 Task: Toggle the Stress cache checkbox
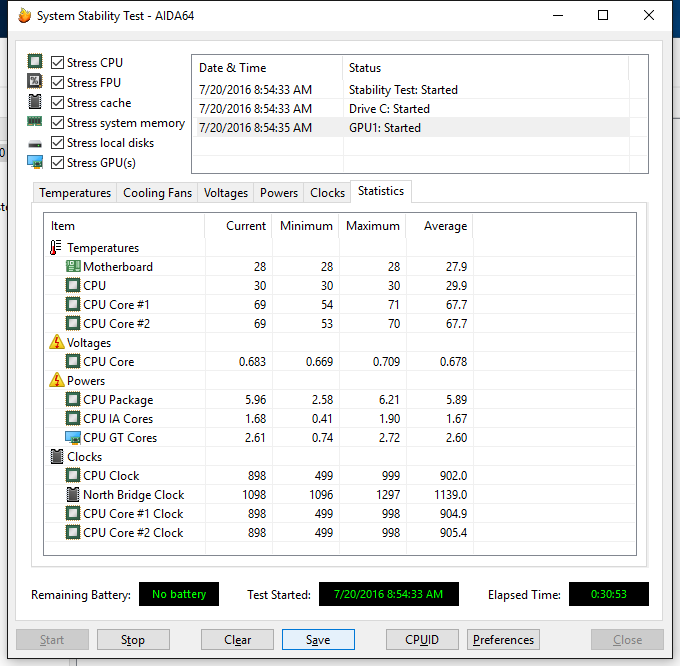57,103
